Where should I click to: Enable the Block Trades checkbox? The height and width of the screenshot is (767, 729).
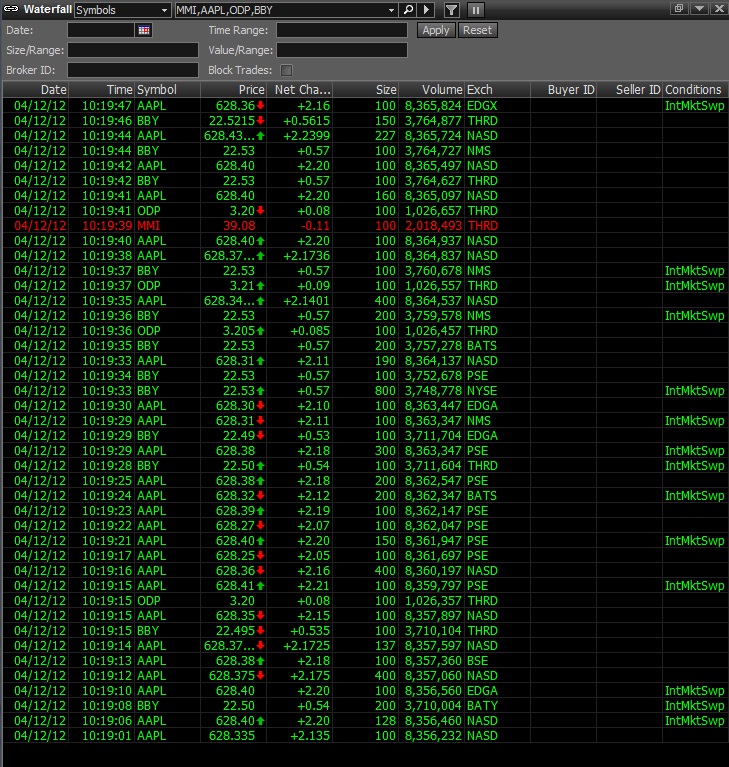pos(286,70)
